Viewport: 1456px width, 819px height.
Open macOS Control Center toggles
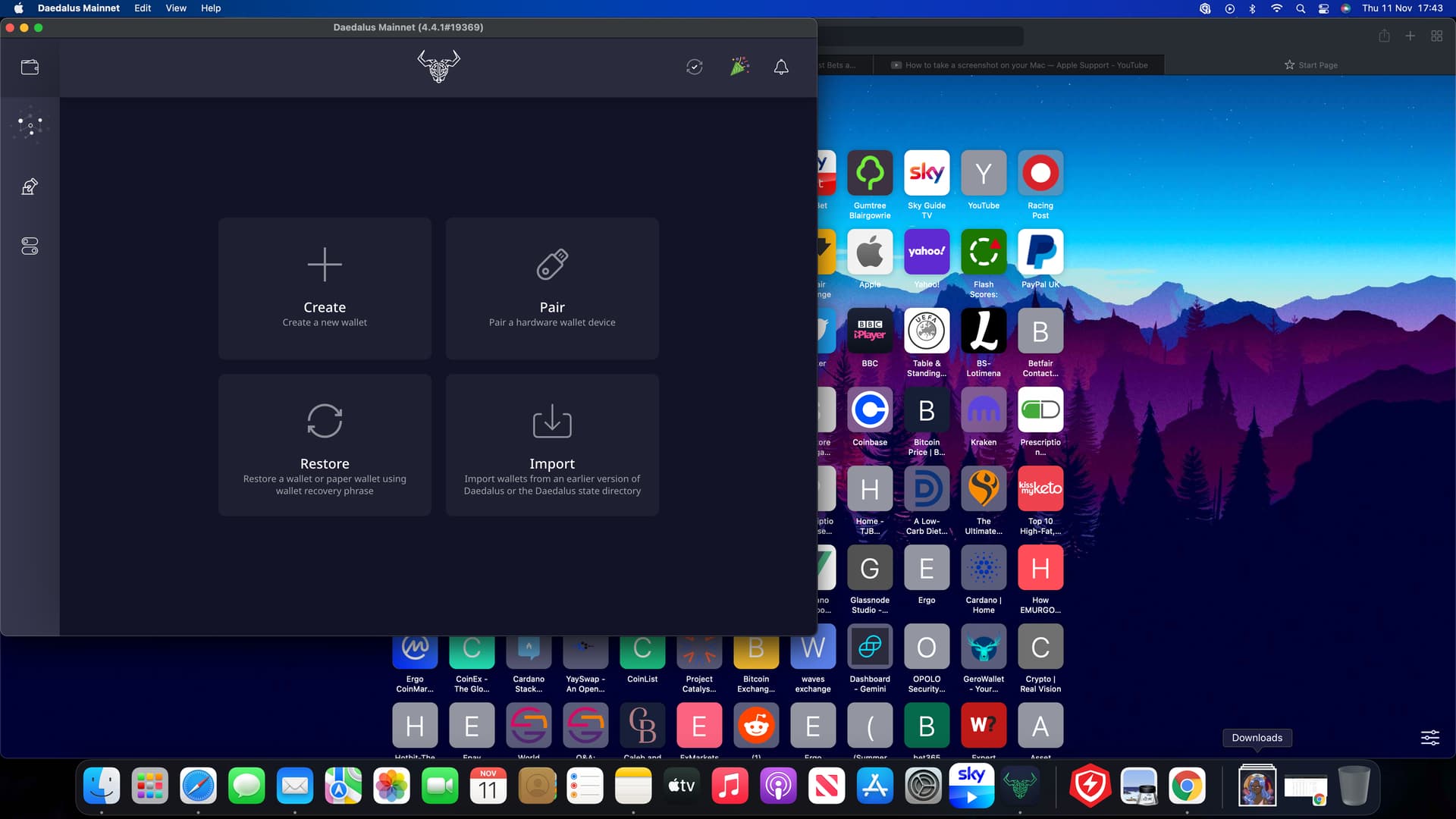tap(1323, 8)
